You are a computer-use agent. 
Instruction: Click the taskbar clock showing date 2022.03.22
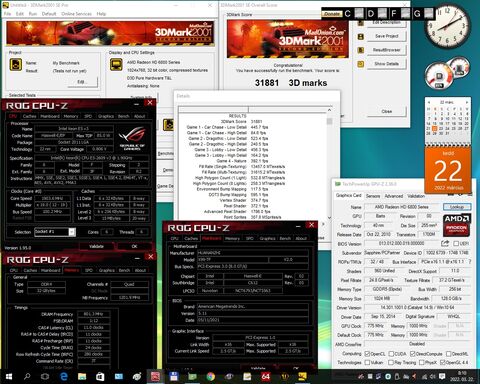[462, 377]
